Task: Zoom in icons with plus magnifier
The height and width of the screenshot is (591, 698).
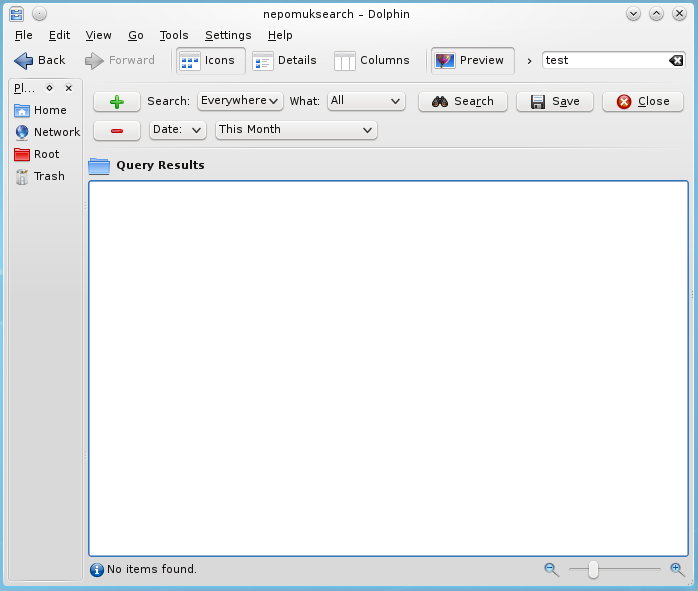Action: pos(677,569)
